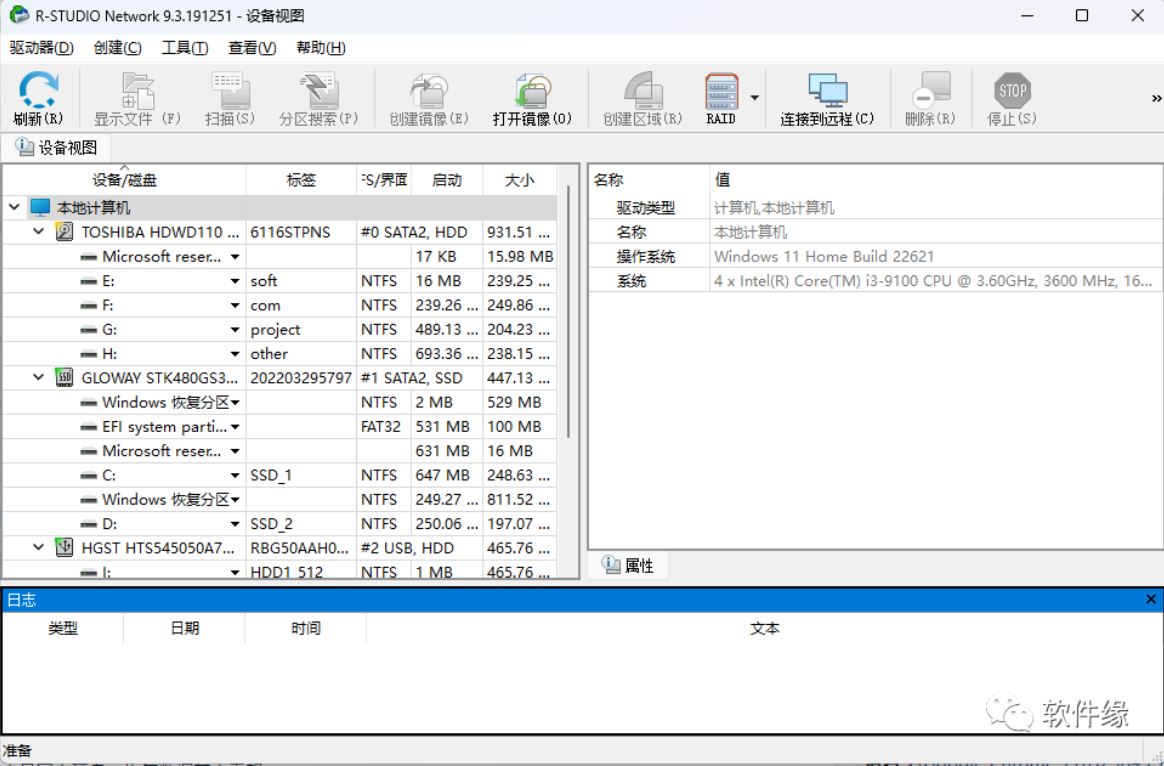Sort by Label (标签) column header
Image resolution: width=1164 pixels, height=766 pixels.
(x=301, y=180)
